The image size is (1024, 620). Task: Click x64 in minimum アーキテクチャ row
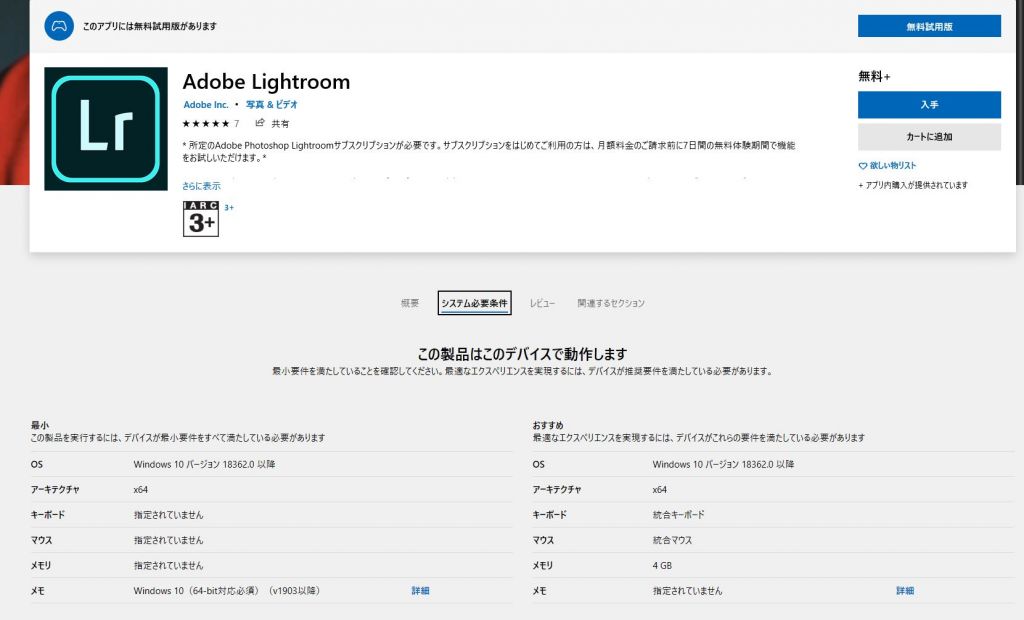coord(140,490)
